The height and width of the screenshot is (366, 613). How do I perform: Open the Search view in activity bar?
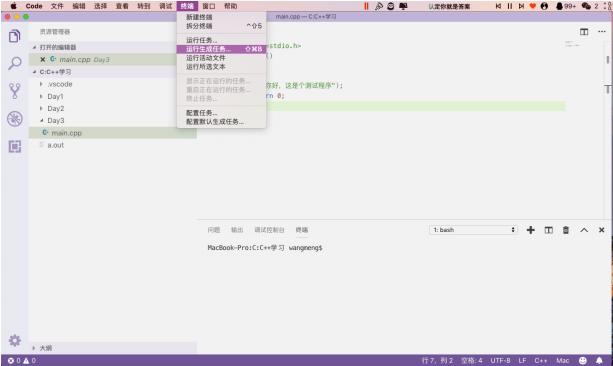(14, 63)
